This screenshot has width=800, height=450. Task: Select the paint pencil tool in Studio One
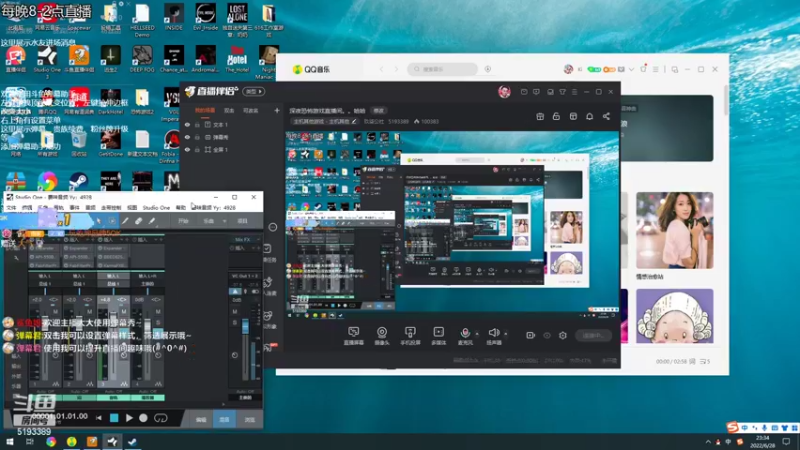pyautogui.click(x=125, y=221)
